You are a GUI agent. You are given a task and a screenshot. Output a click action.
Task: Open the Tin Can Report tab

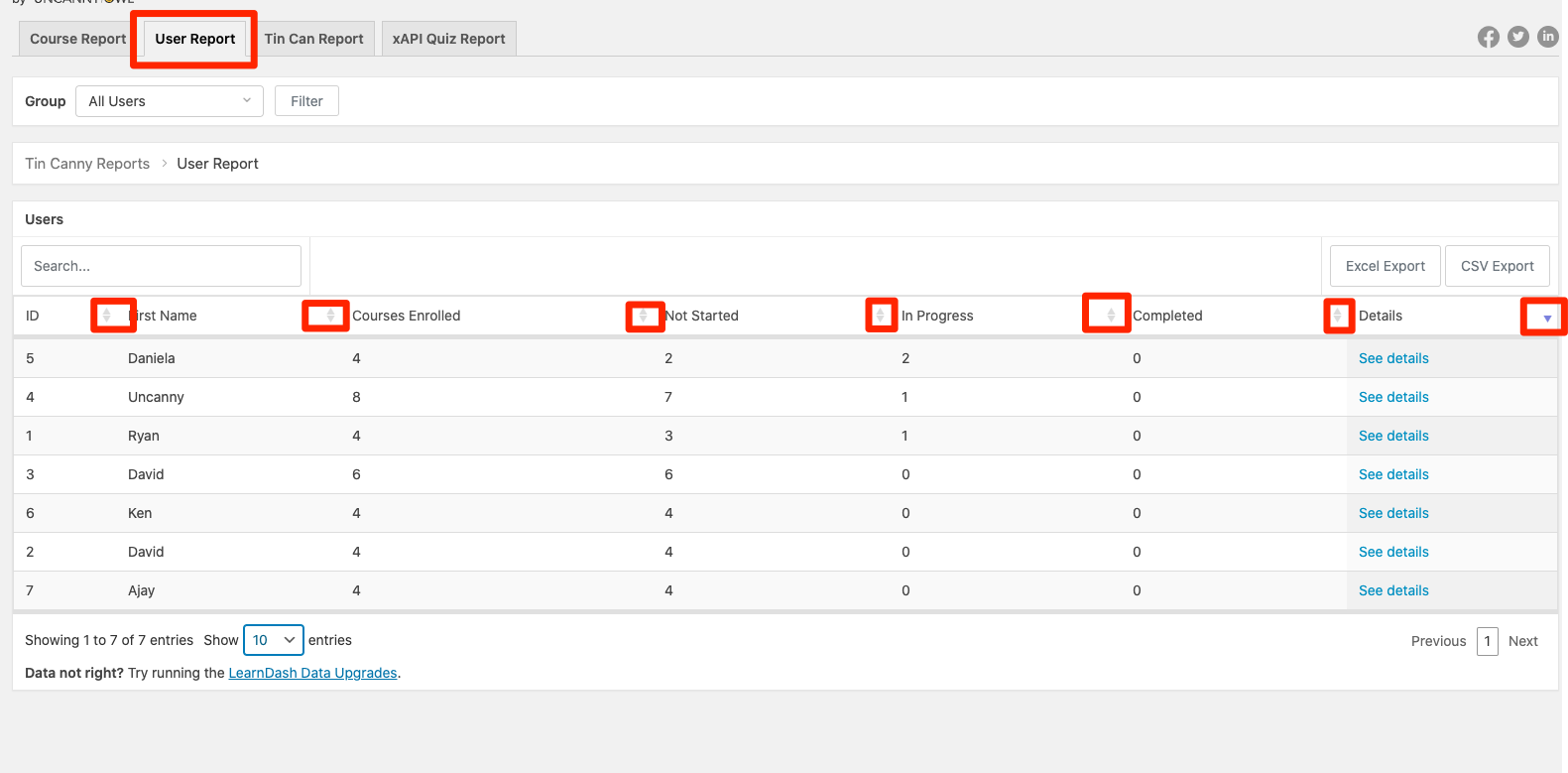(313, 39)
